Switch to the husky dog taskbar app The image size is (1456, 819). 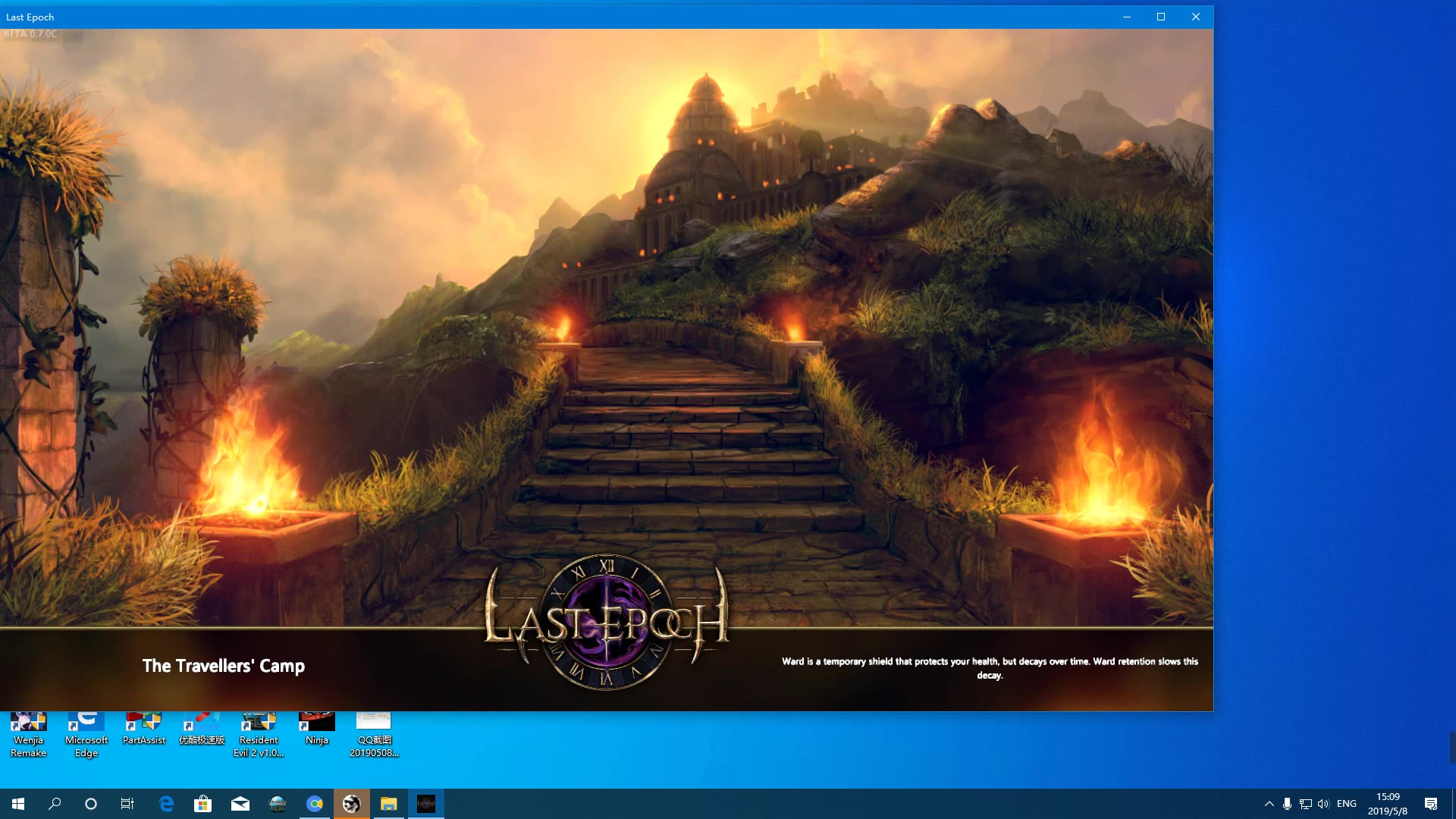[352, 804]
